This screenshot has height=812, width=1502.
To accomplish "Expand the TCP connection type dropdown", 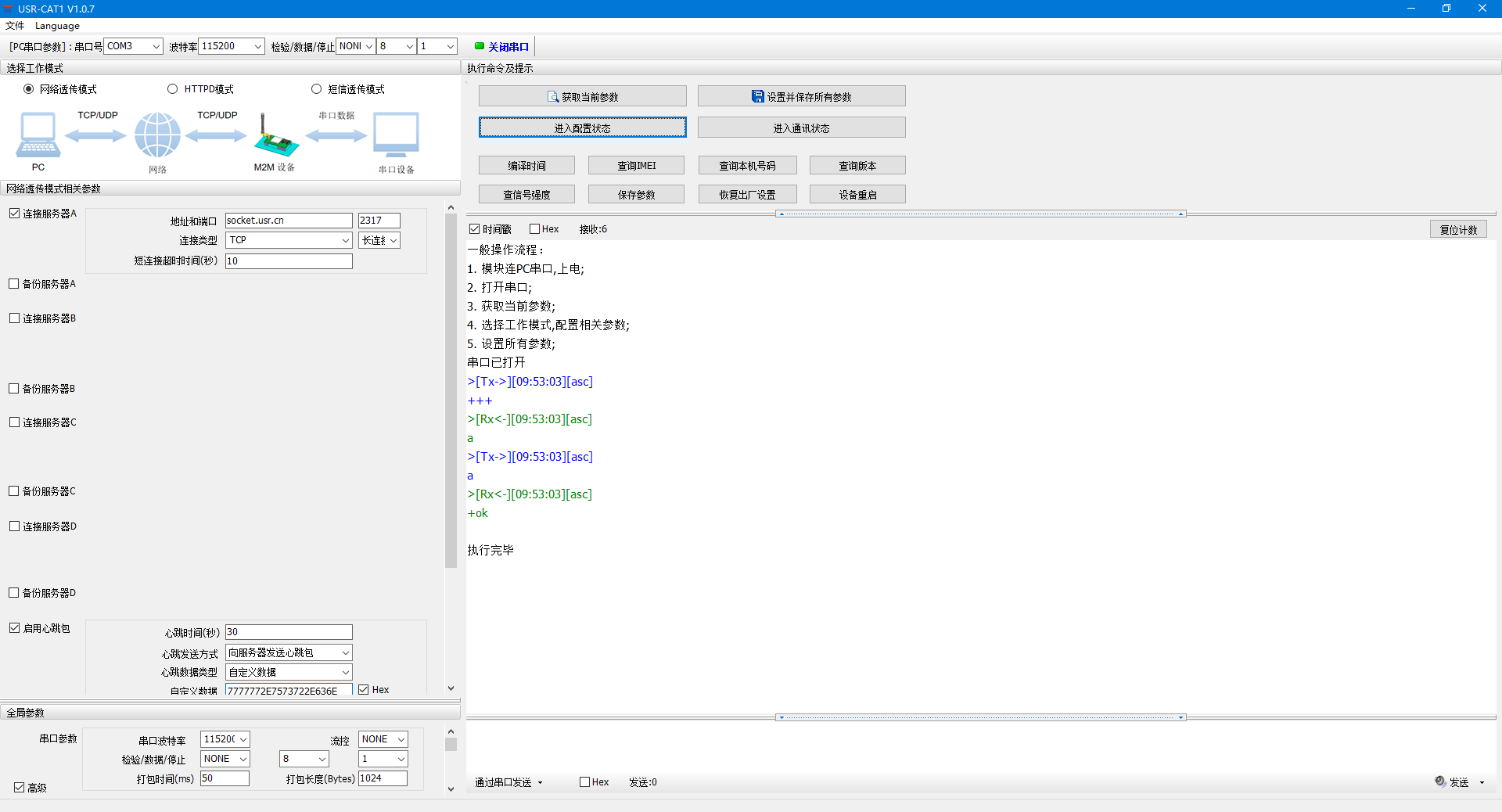I will [345, 240].
